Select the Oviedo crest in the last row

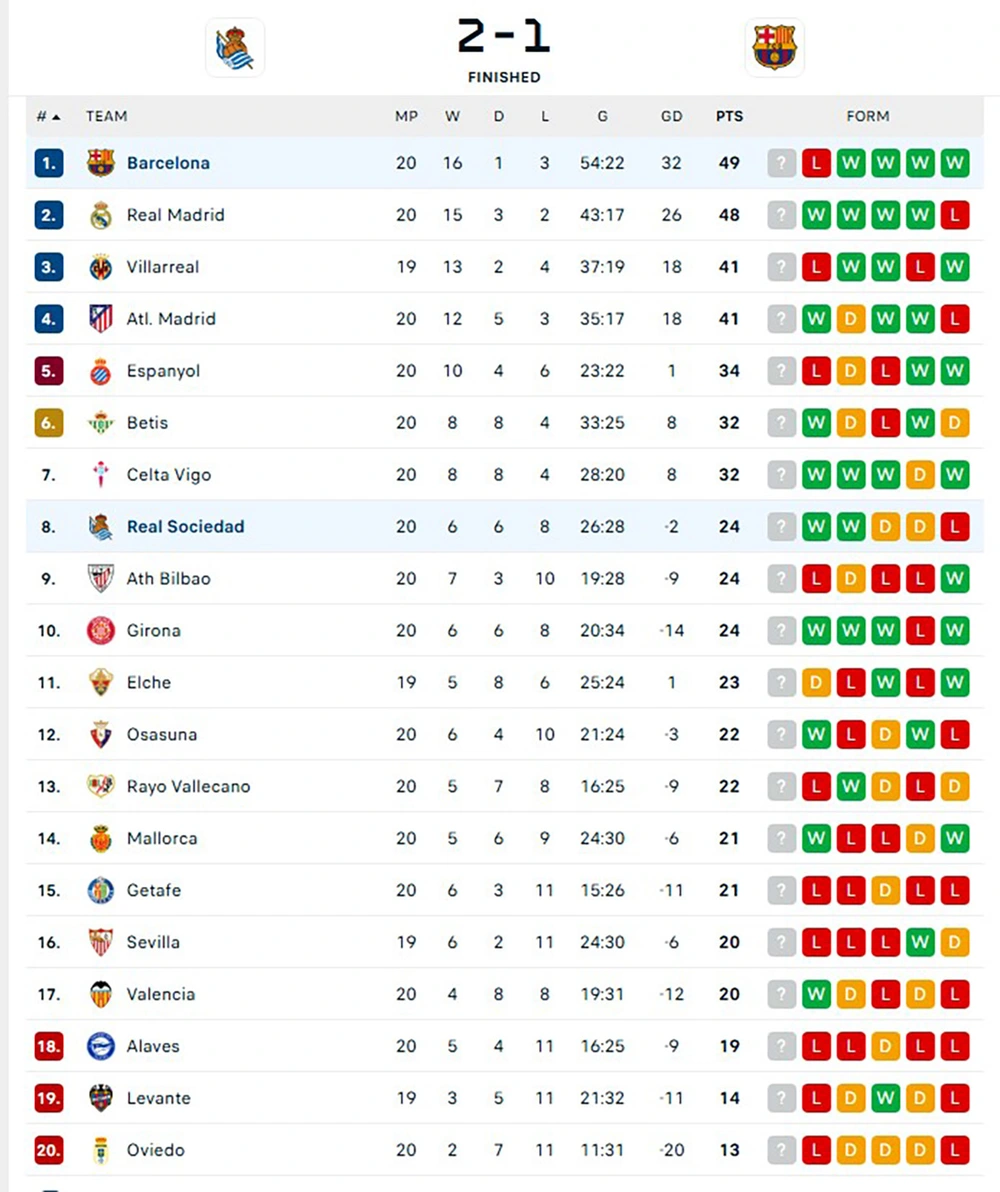pos(100,1150)
